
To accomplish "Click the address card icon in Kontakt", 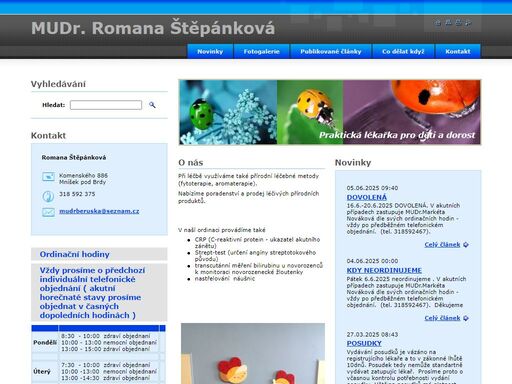I will click(48, 177).
